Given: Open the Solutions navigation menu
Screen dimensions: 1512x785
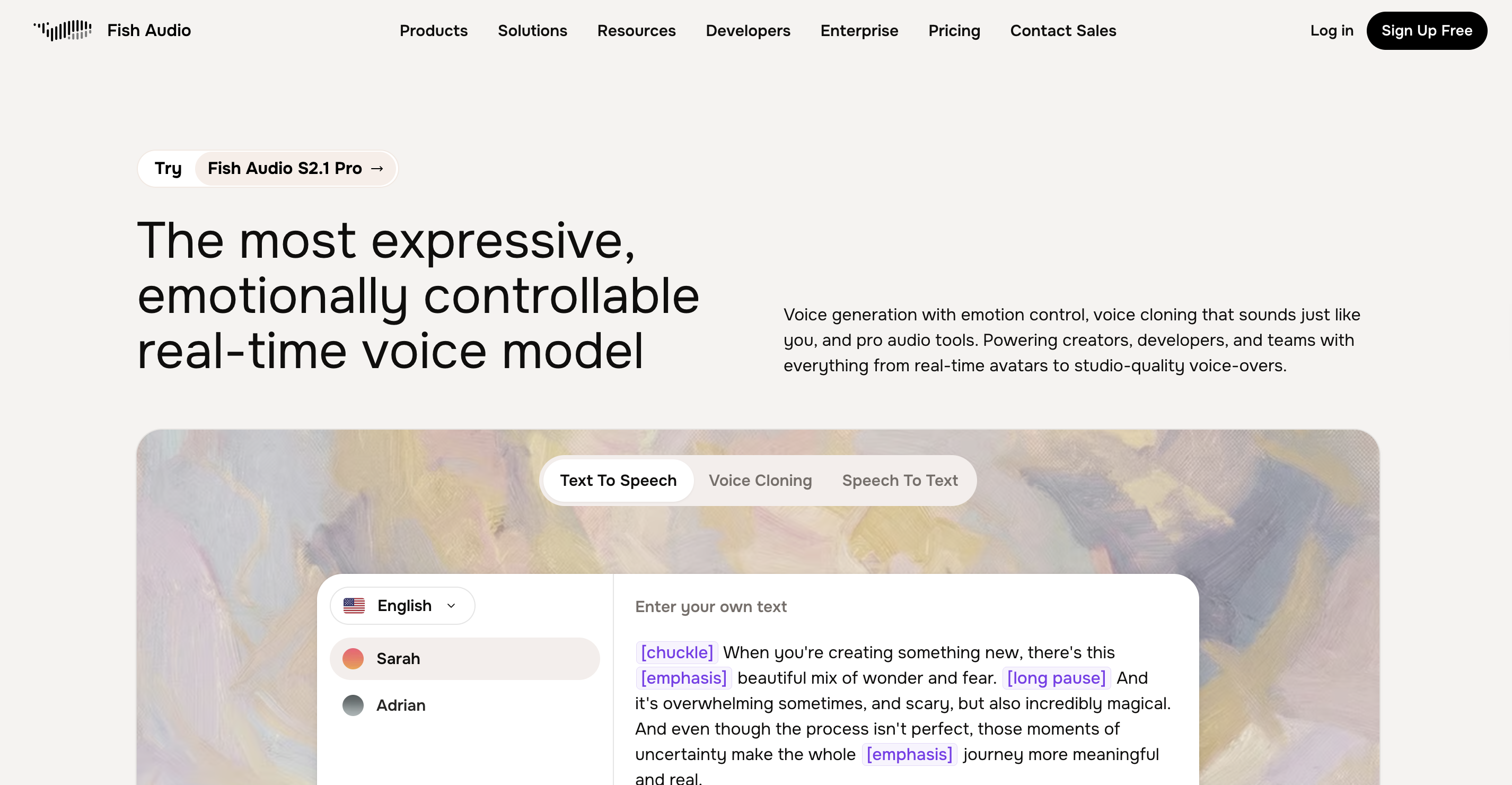Looking at the screenshot, I should [532, 31].
